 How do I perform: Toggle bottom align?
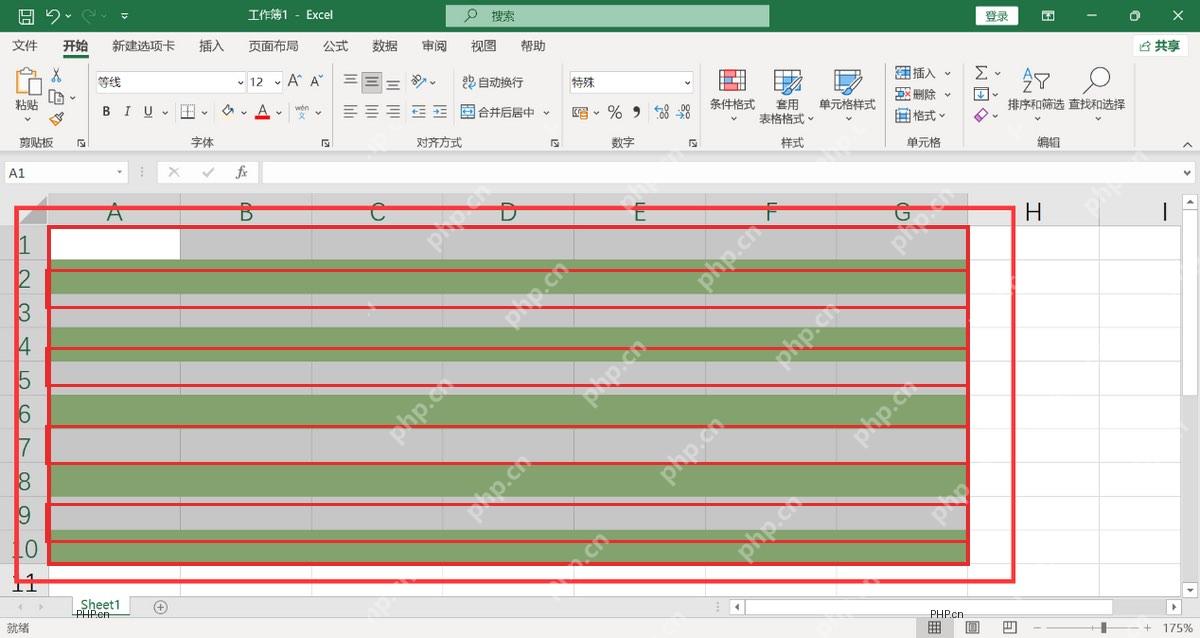point(394,82)
